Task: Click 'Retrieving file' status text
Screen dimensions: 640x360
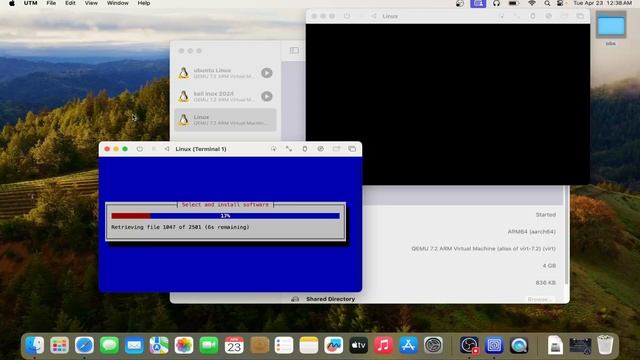Action: [180, 227]
